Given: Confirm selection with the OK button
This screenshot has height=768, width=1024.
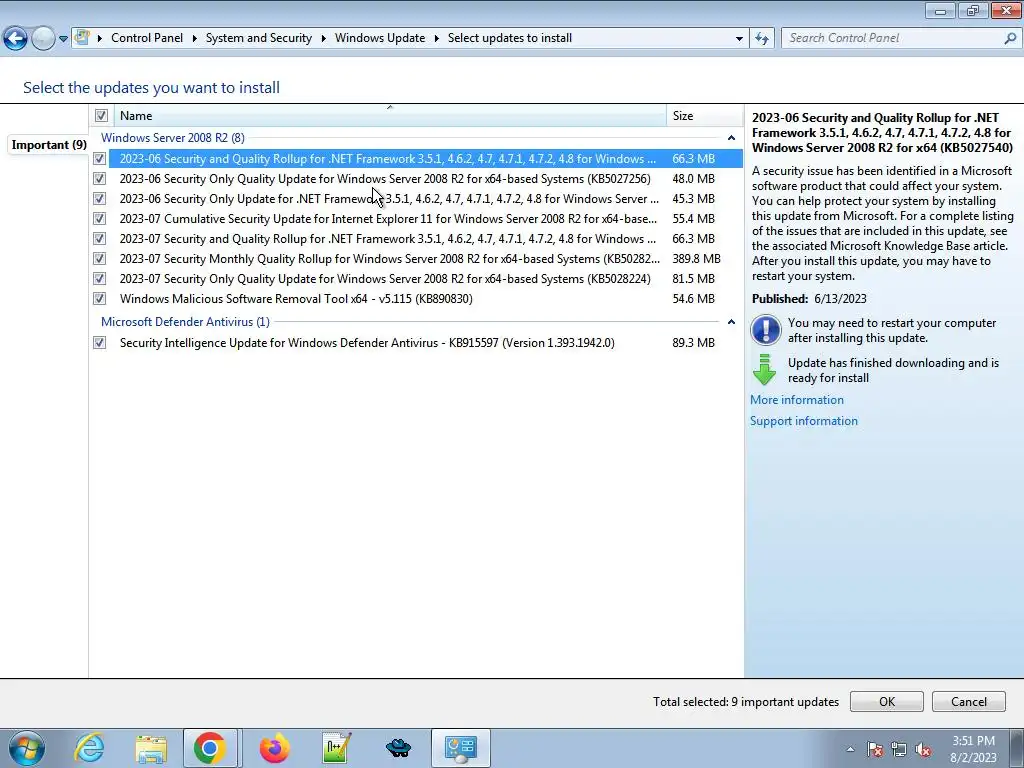Looking at the screenshot, I should tap(886, 701).
